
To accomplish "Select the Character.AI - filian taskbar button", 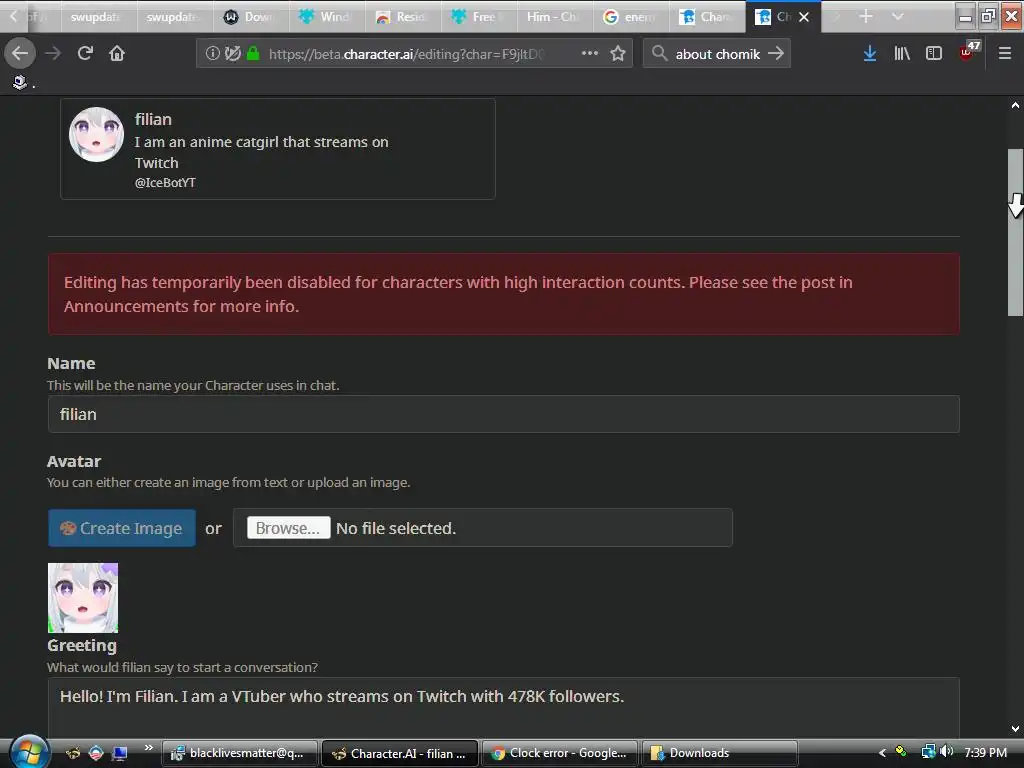I will click(x=400, y=753).
